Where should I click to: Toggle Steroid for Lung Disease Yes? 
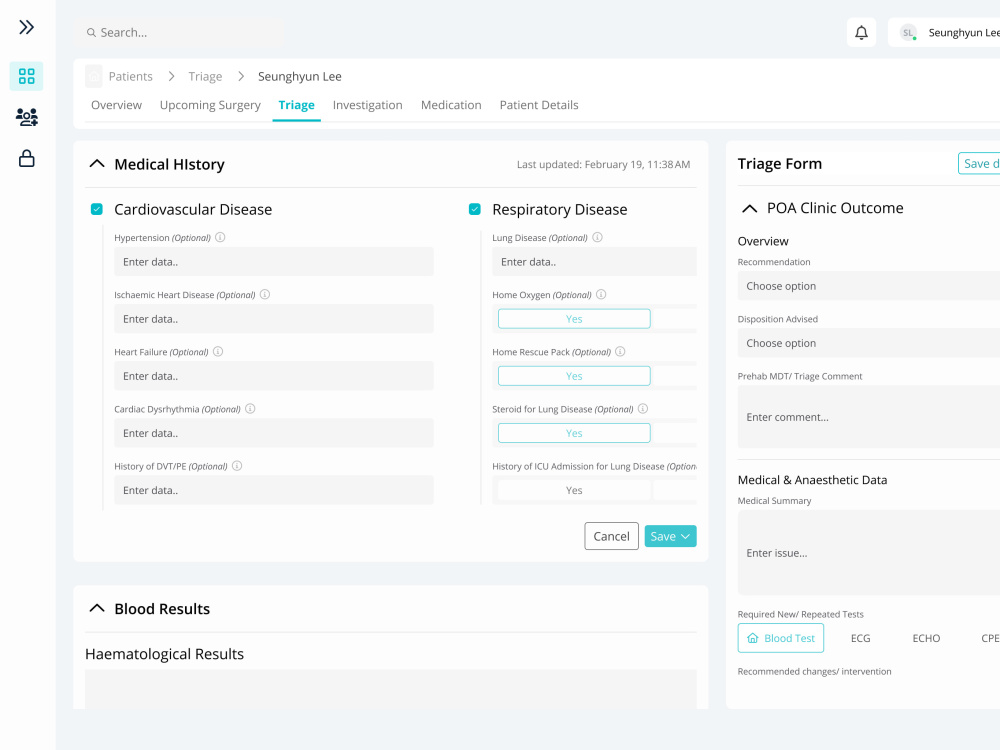(x=574, y=433)
